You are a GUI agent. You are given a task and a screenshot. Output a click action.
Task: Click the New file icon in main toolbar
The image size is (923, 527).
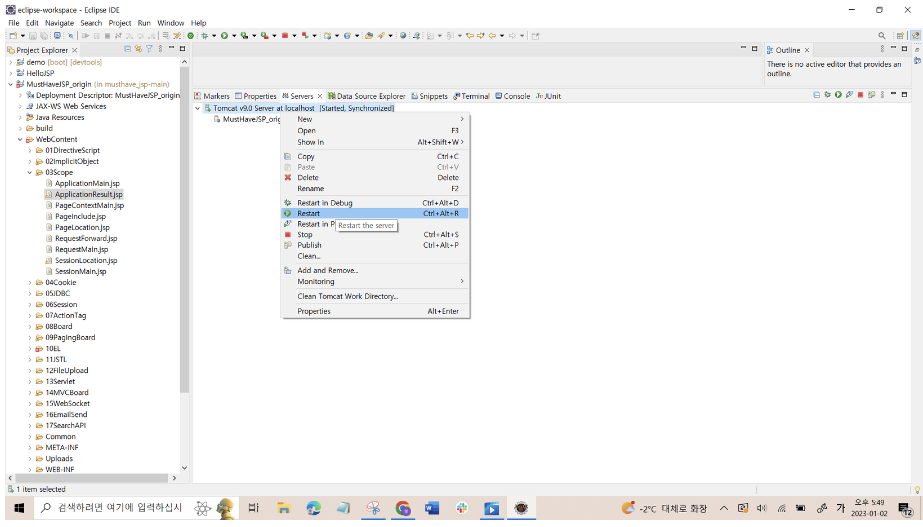[13, 36]
